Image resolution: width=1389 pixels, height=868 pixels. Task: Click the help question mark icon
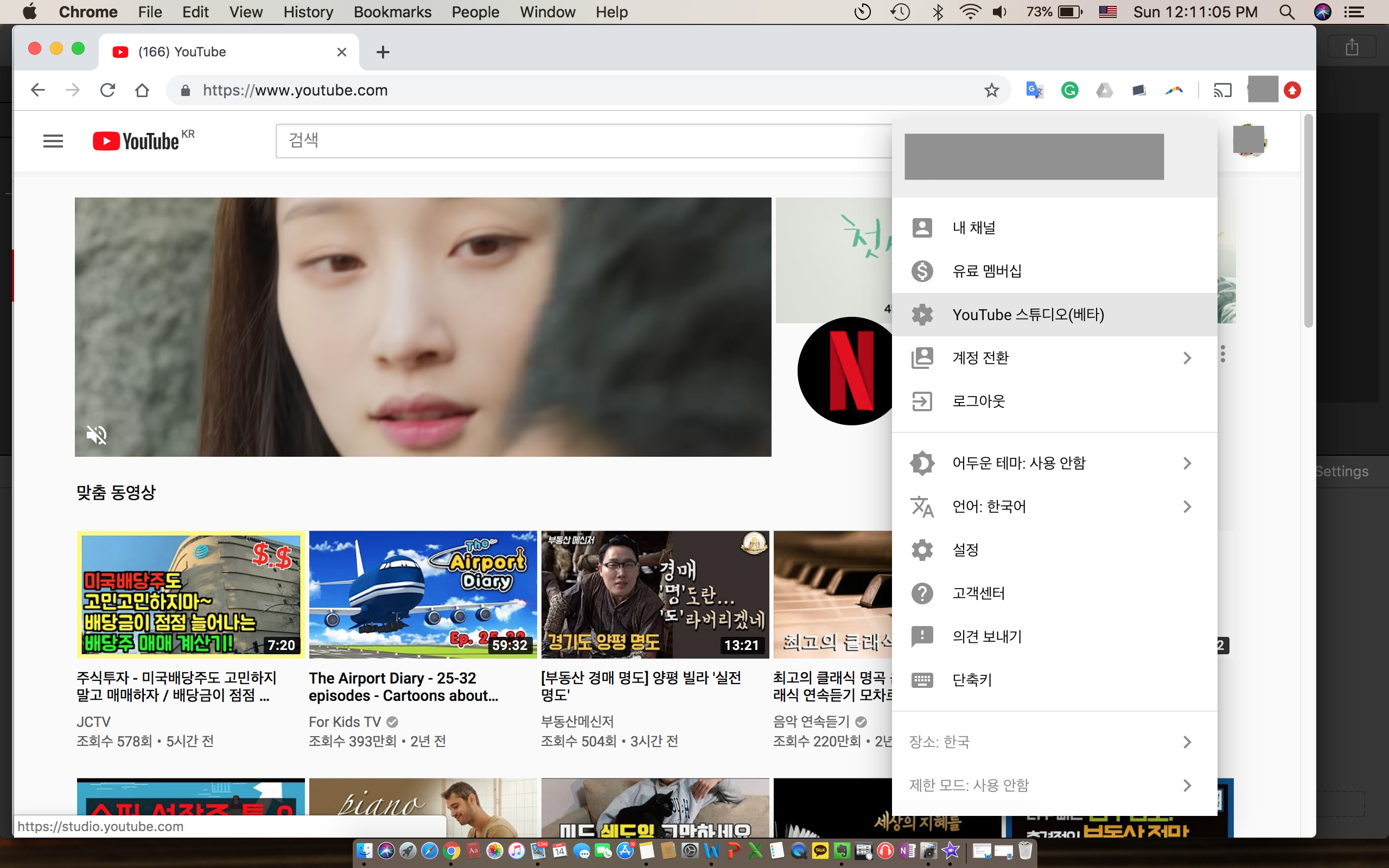coord(922,593)
